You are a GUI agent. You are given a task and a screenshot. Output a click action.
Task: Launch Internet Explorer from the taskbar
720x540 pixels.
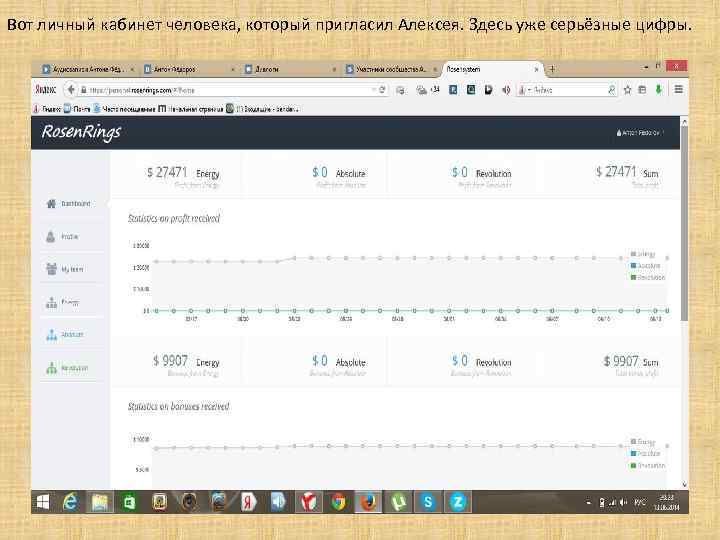pyautogui.click(x=70, y=502)
